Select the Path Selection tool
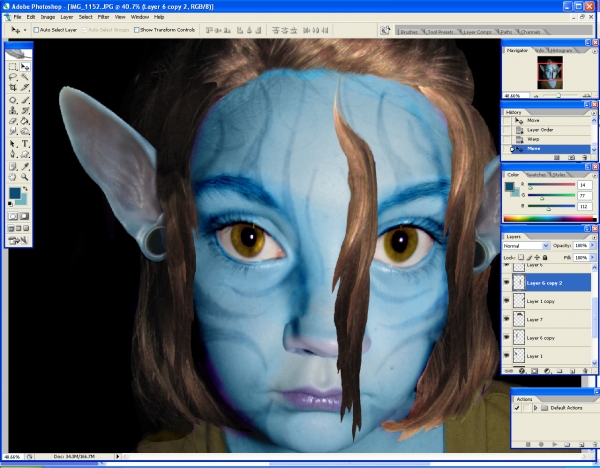The width and height of the screenshot is (600, 468). [x=13, y=144]
